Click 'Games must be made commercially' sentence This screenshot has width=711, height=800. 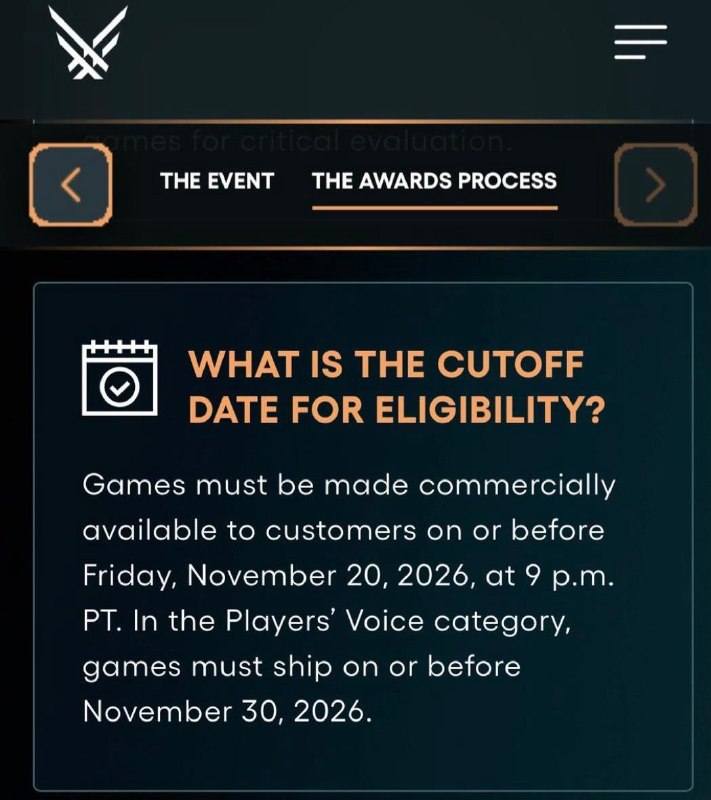point(349,485)
